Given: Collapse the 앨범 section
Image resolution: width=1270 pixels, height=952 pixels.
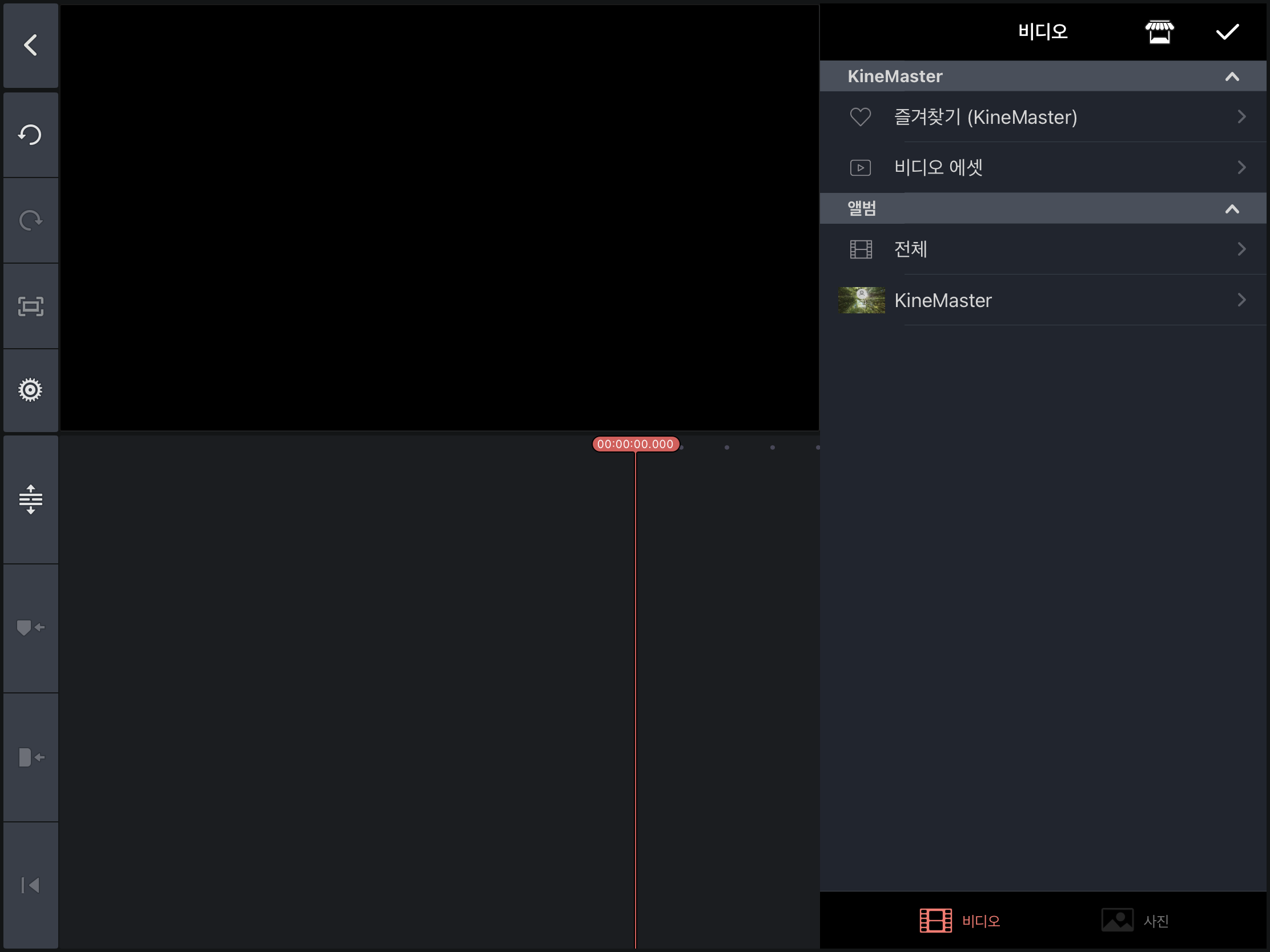Looking at the screenshot, I should [1232, 208].
